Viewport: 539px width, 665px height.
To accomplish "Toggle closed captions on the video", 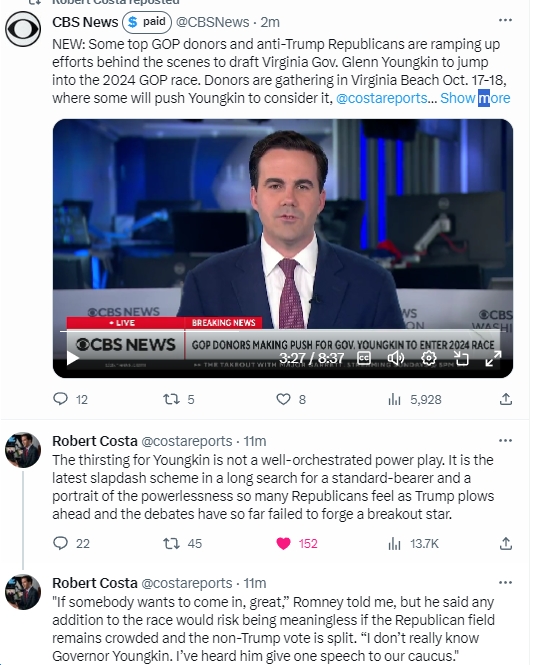I will [364, 358].
